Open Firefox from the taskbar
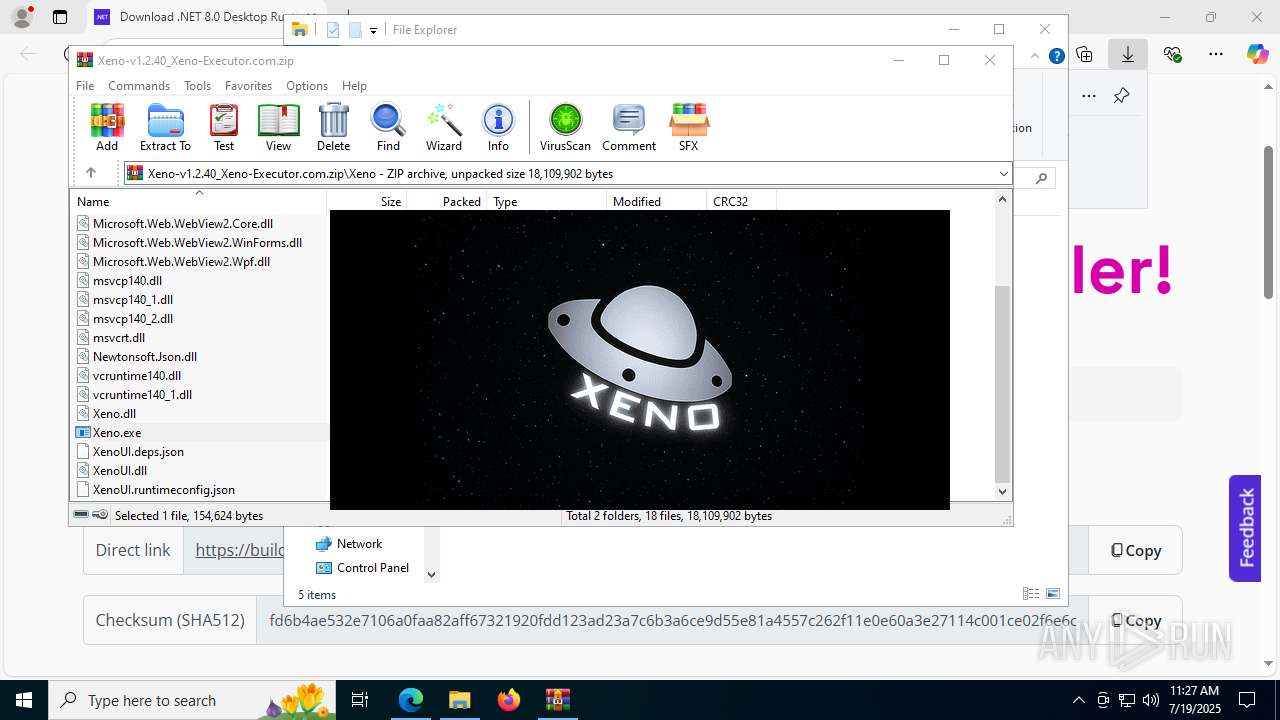 [x=509, y=700]
